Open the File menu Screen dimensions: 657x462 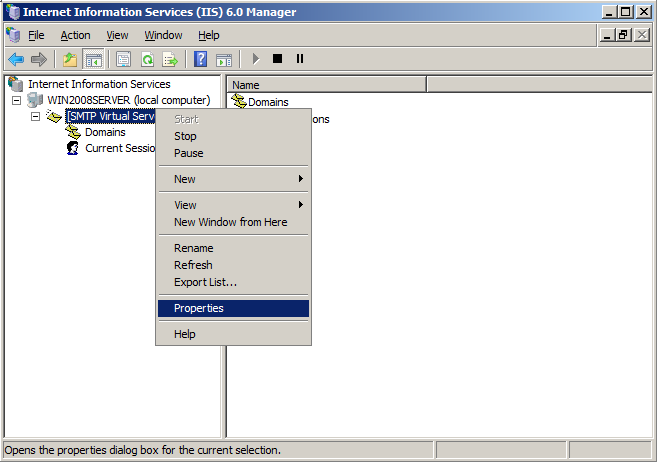36,35
